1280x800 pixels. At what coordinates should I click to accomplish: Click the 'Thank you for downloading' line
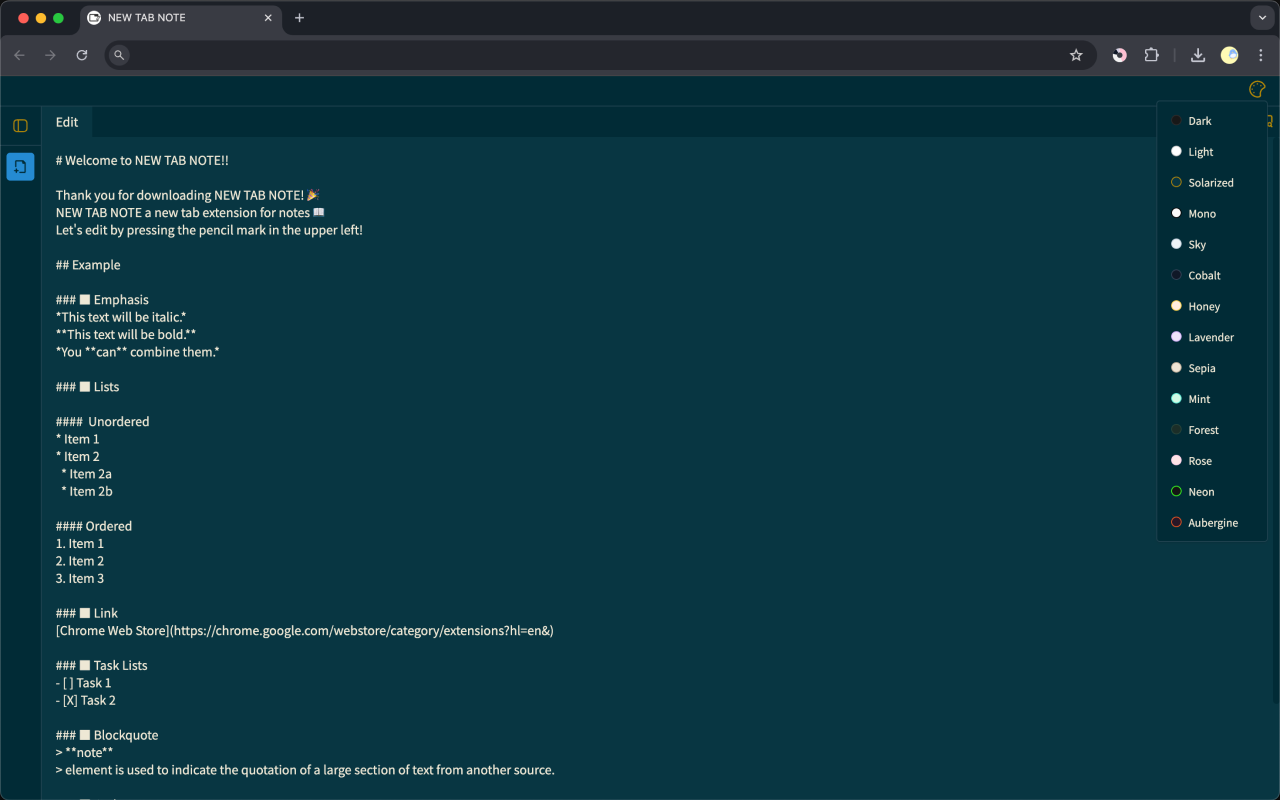click(x=188, y=195)
